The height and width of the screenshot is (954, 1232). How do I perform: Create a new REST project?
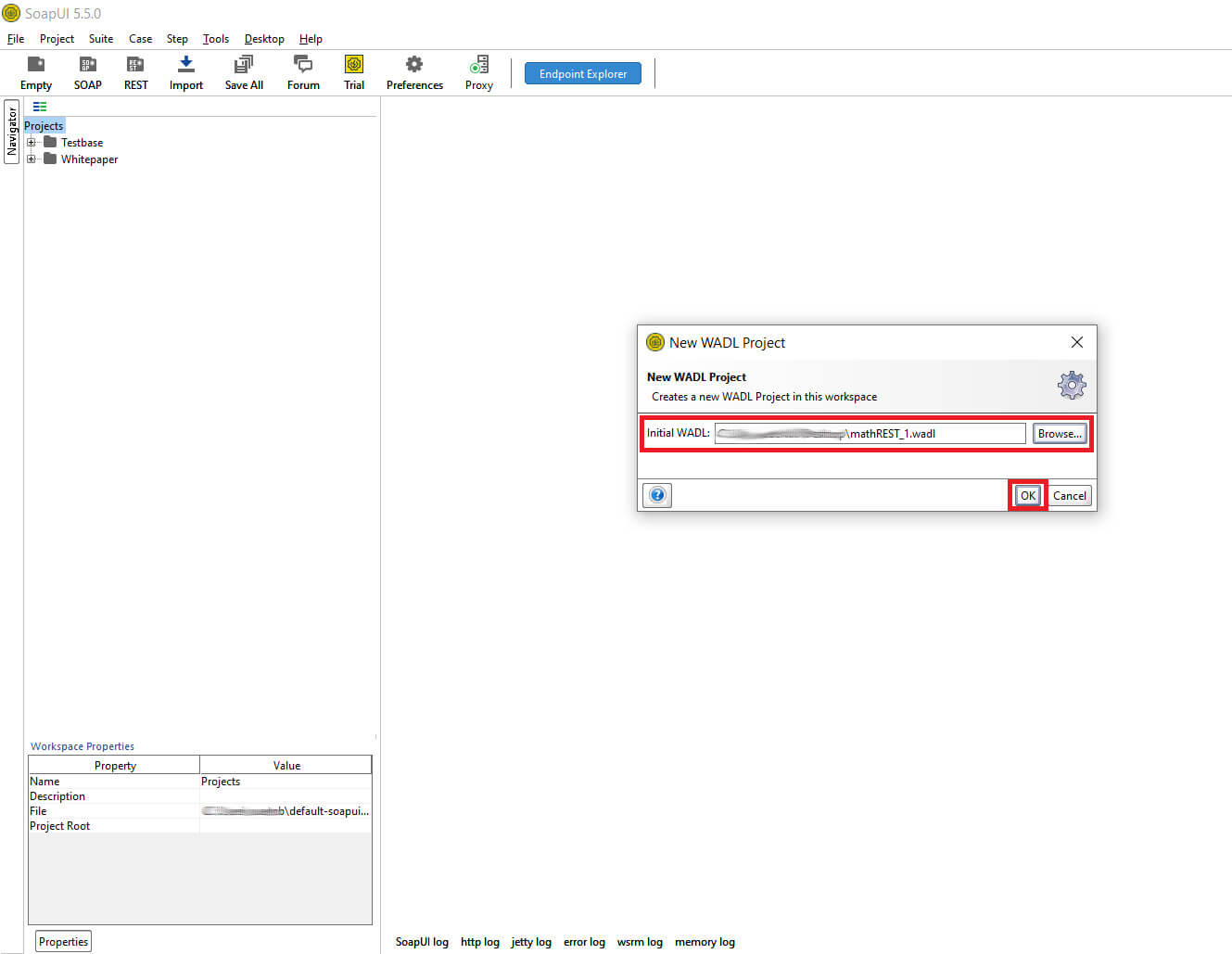coord(135,73)
